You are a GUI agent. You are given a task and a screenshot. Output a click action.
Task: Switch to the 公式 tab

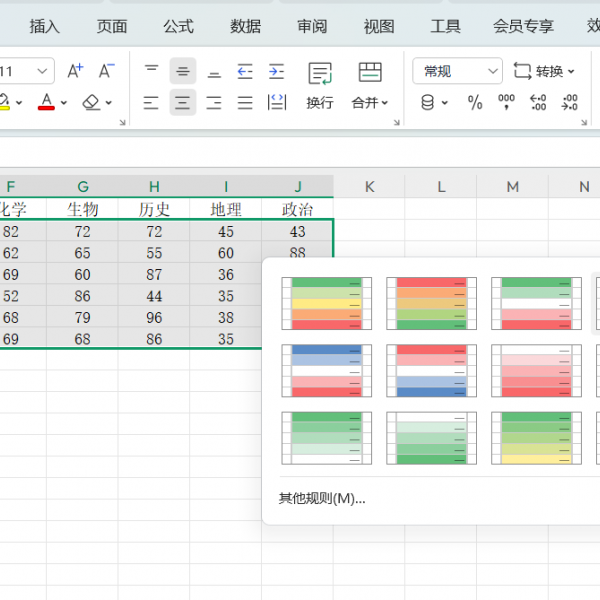click(x=178, y=26)
